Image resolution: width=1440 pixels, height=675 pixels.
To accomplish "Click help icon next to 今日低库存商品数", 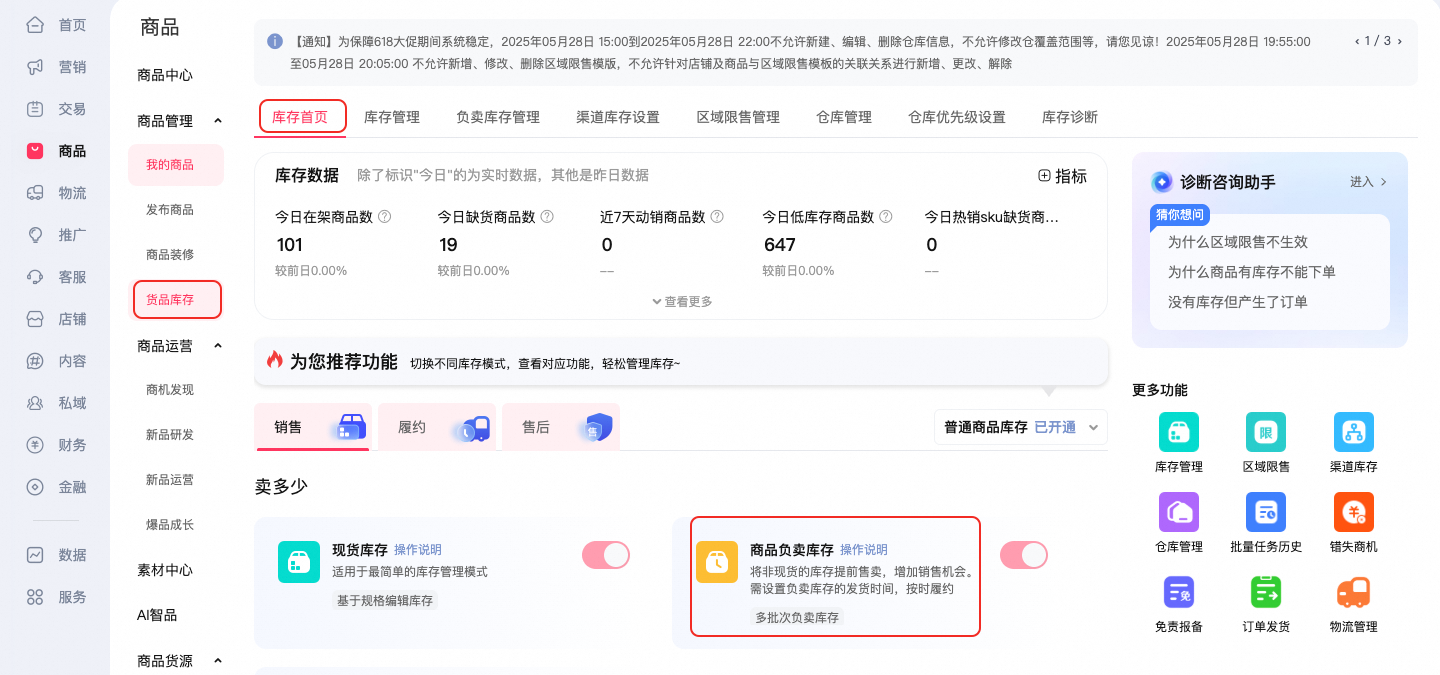I will click(x=886, y=216).
